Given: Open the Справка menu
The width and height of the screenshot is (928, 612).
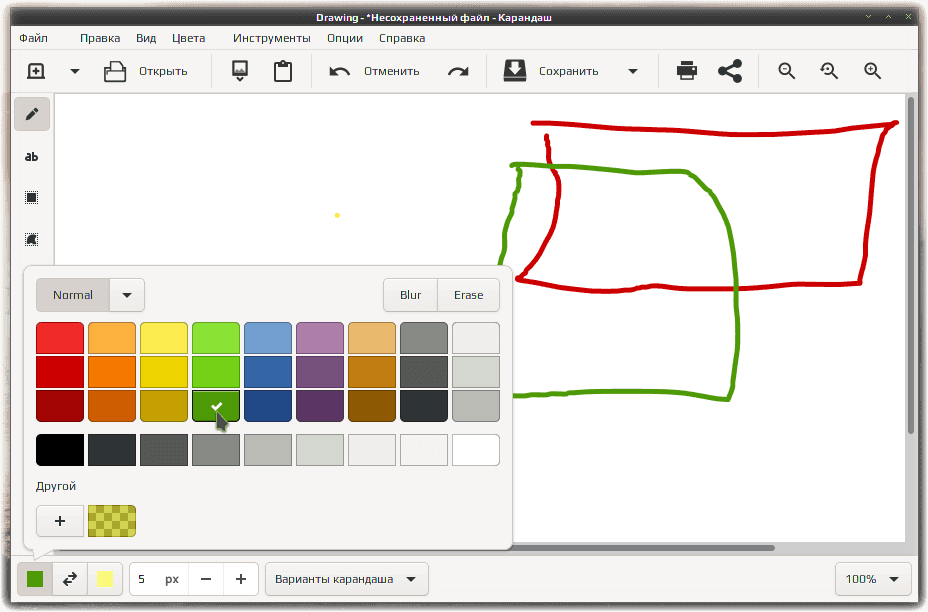Looking at the screenshot, I should (x=402, y=38).
